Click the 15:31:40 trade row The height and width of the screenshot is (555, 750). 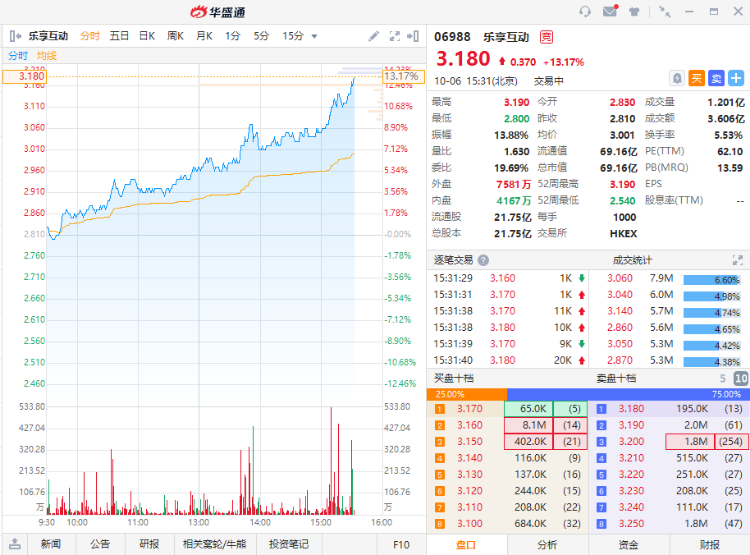(x=508, y=360)
